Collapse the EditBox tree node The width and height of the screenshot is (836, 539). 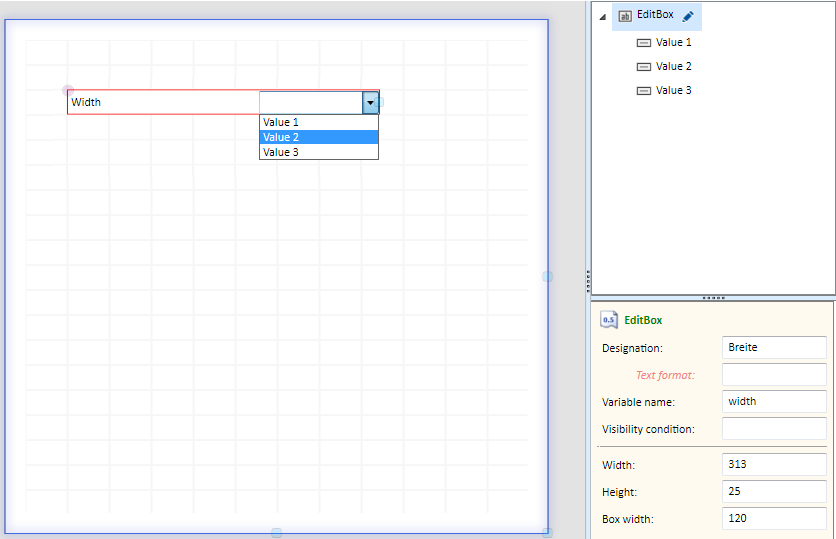coord(602,17)
